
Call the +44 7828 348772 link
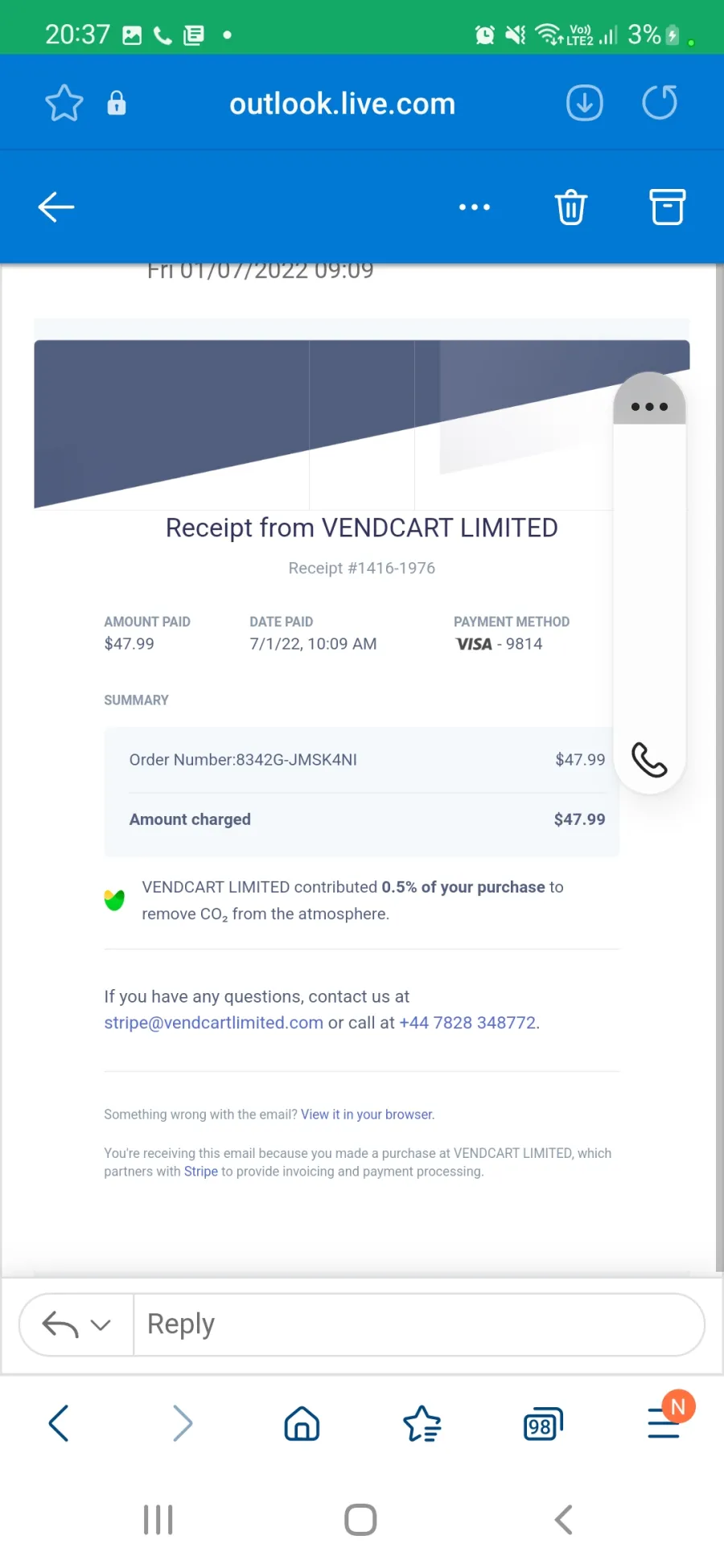click(467, 1022)
